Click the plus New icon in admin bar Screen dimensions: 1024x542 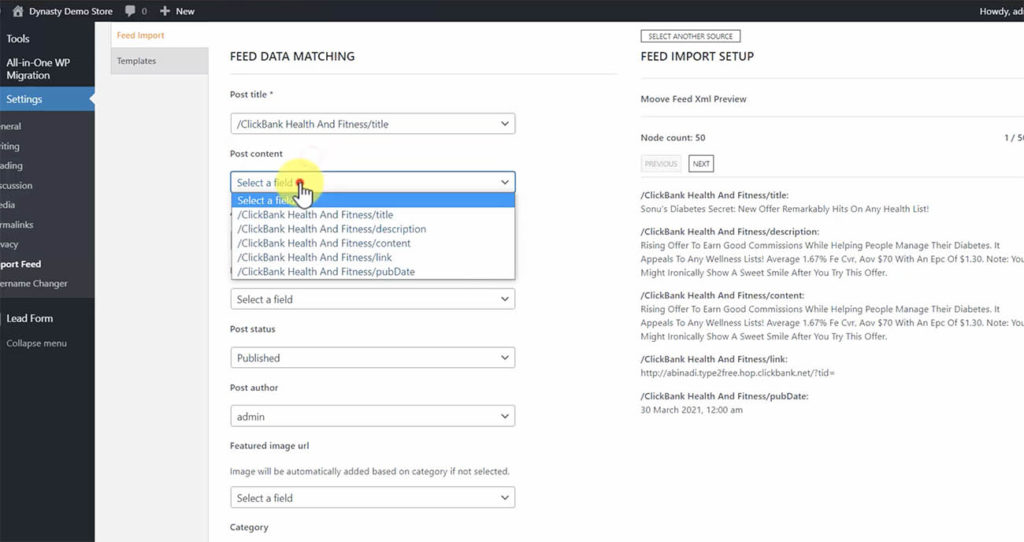click(165, 11)
